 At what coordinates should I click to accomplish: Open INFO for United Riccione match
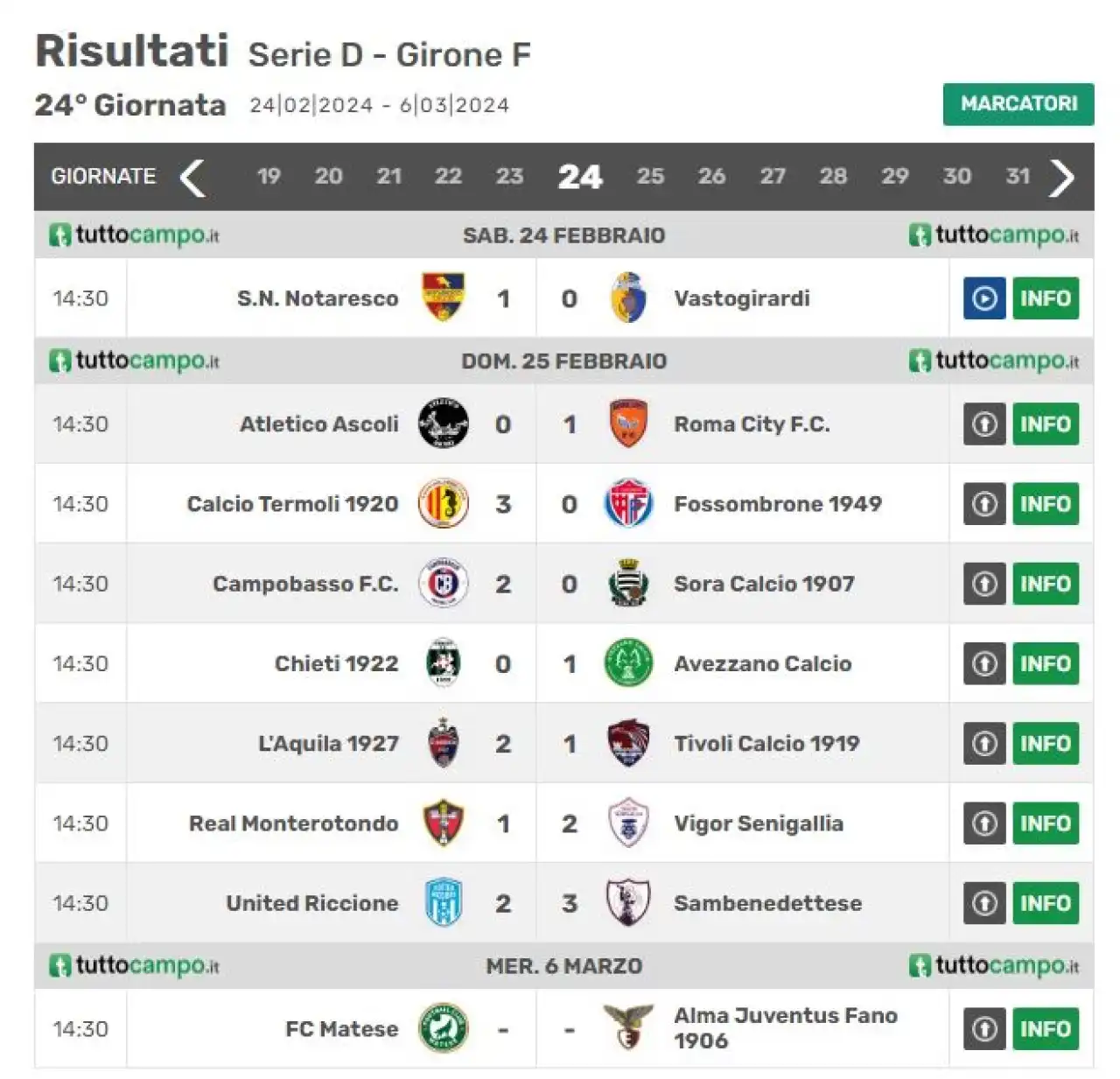[1046, 903]
